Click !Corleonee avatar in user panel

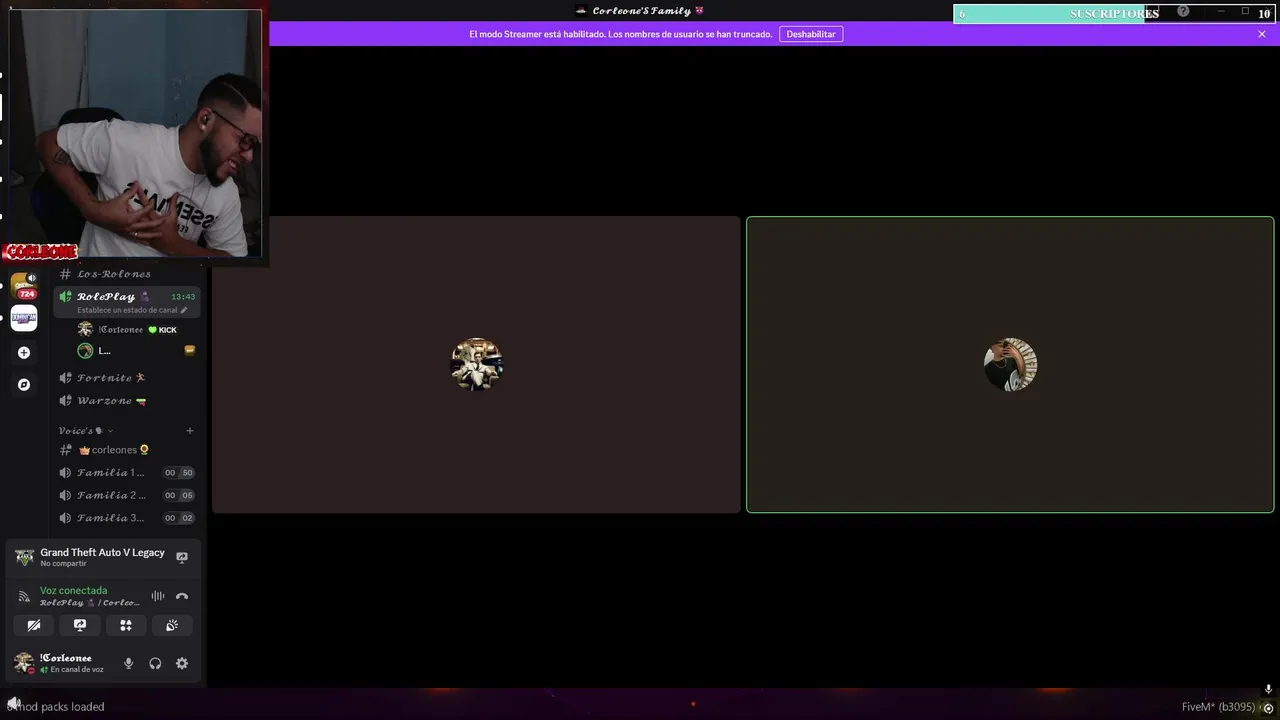tap(24, 663)
